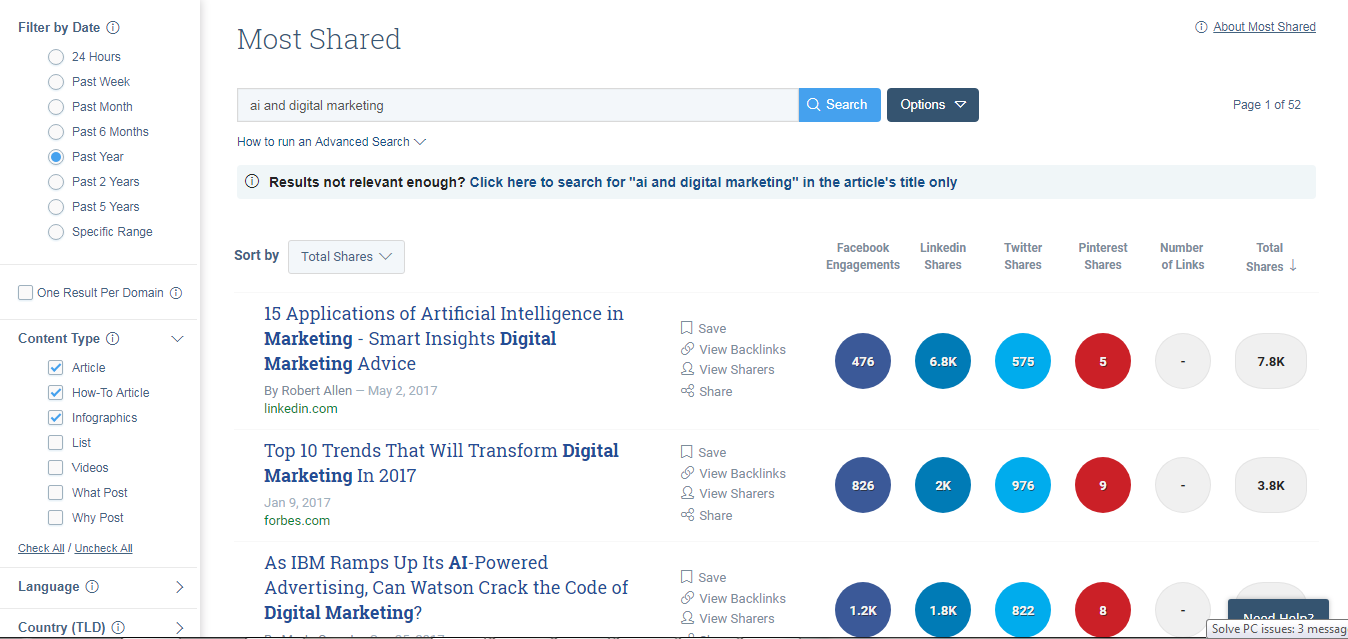Image resolution: width=1348 pixels, height=639 pixels.
Task: Click the Language info icon
Action: pos(92,587)
